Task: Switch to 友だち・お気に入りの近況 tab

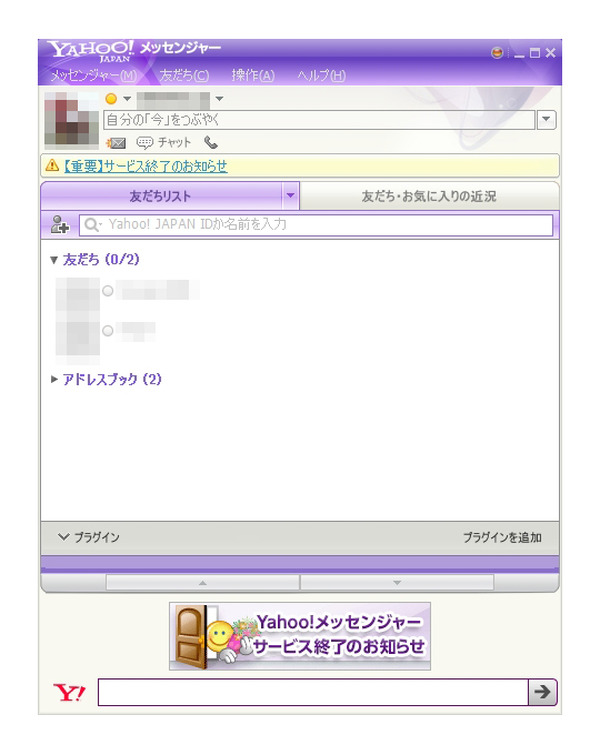Action: point(429,196)
